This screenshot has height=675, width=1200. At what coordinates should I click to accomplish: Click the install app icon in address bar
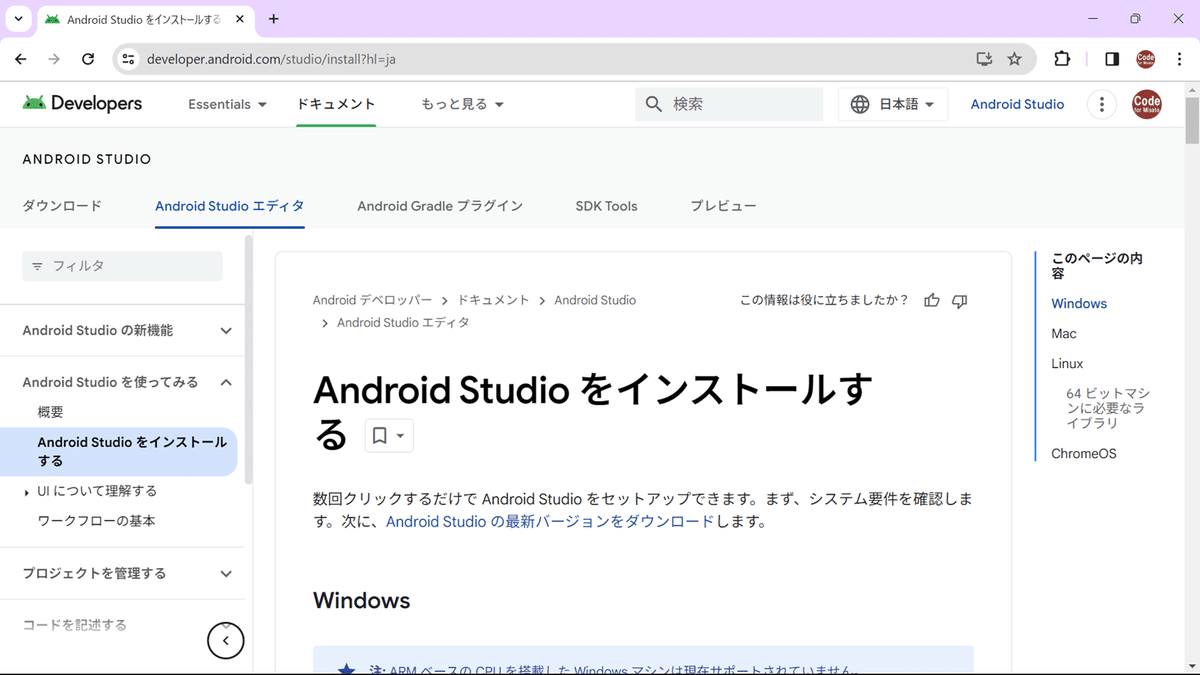(x=984, y=59)
